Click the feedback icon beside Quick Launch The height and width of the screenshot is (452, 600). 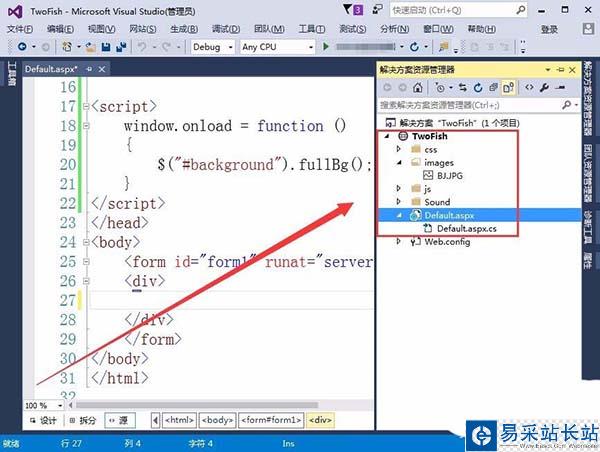pos(377,10)
